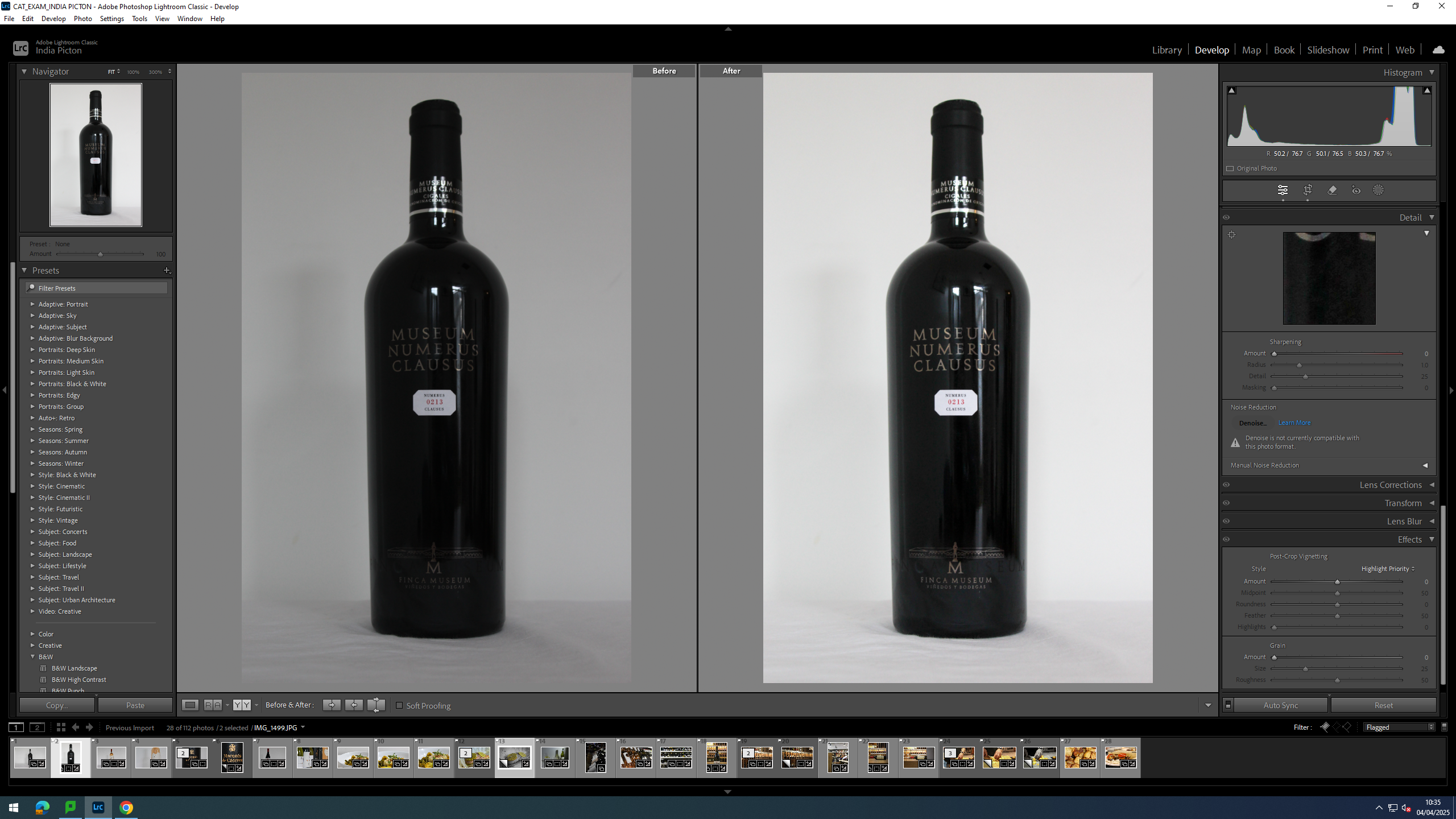Open the Edit sliders tool

click(x=1283, y=190)
